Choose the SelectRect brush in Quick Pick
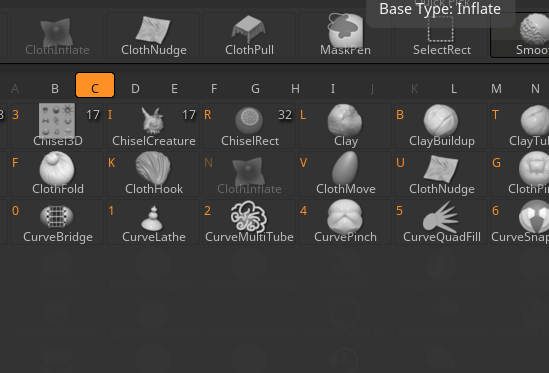 tap(441, 35)
